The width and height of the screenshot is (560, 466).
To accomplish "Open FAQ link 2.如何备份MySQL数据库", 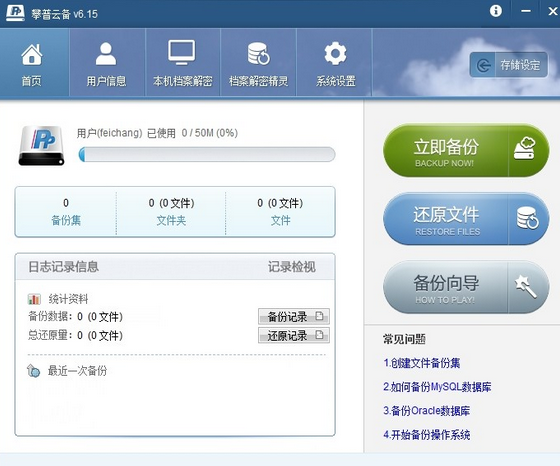I will pos(437,387).
